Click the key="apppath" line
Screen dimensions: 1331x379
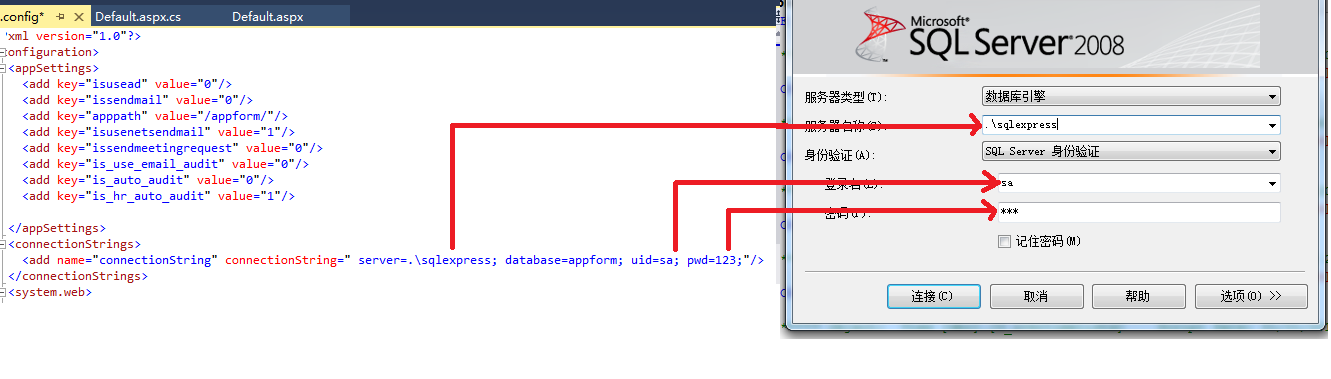pyautogui.click(x=156, y=116)
